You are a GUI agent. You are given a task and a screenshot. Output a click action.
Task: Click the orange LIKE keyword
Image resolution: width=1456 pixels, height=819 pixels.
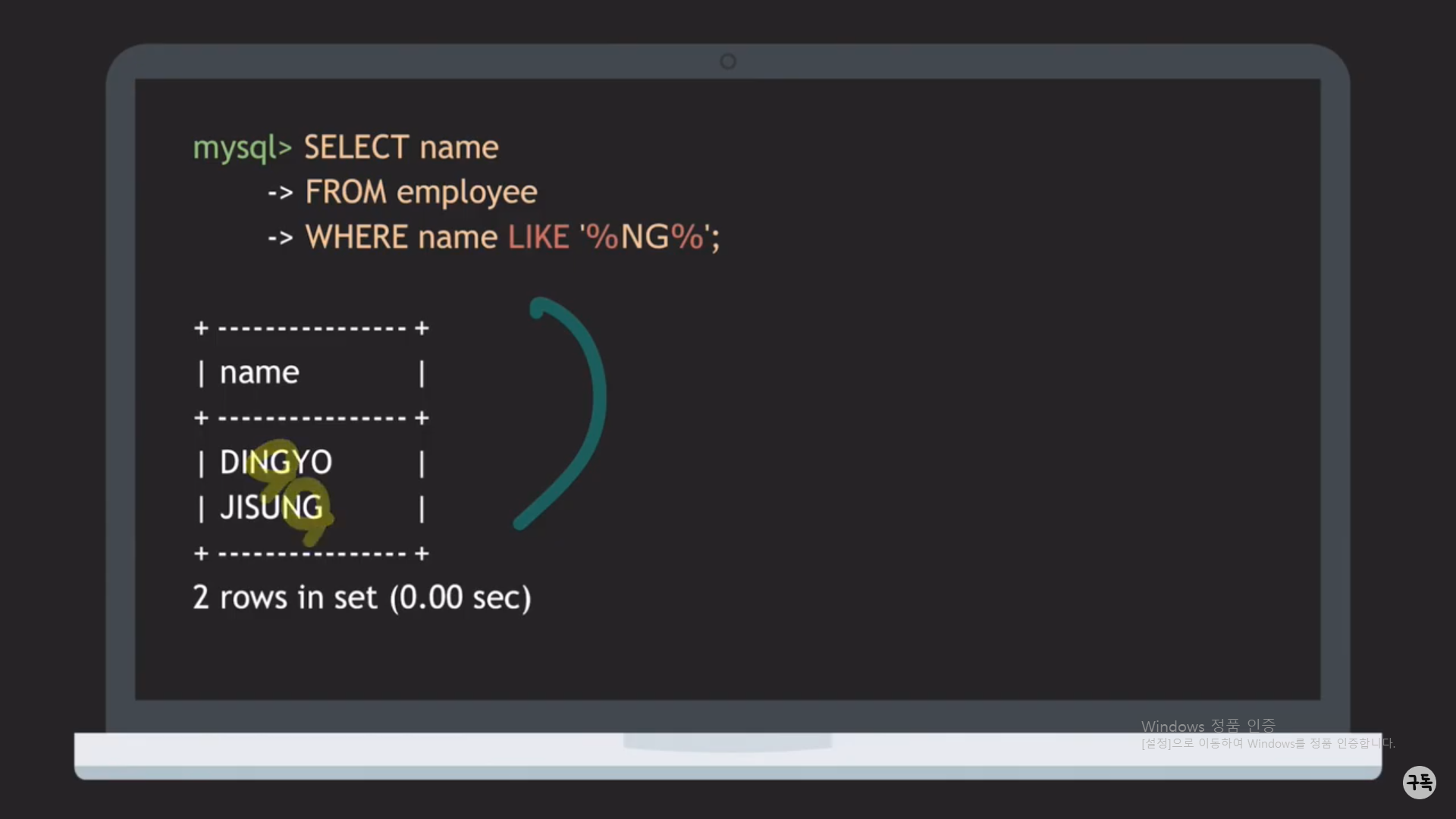pos(538,237)
